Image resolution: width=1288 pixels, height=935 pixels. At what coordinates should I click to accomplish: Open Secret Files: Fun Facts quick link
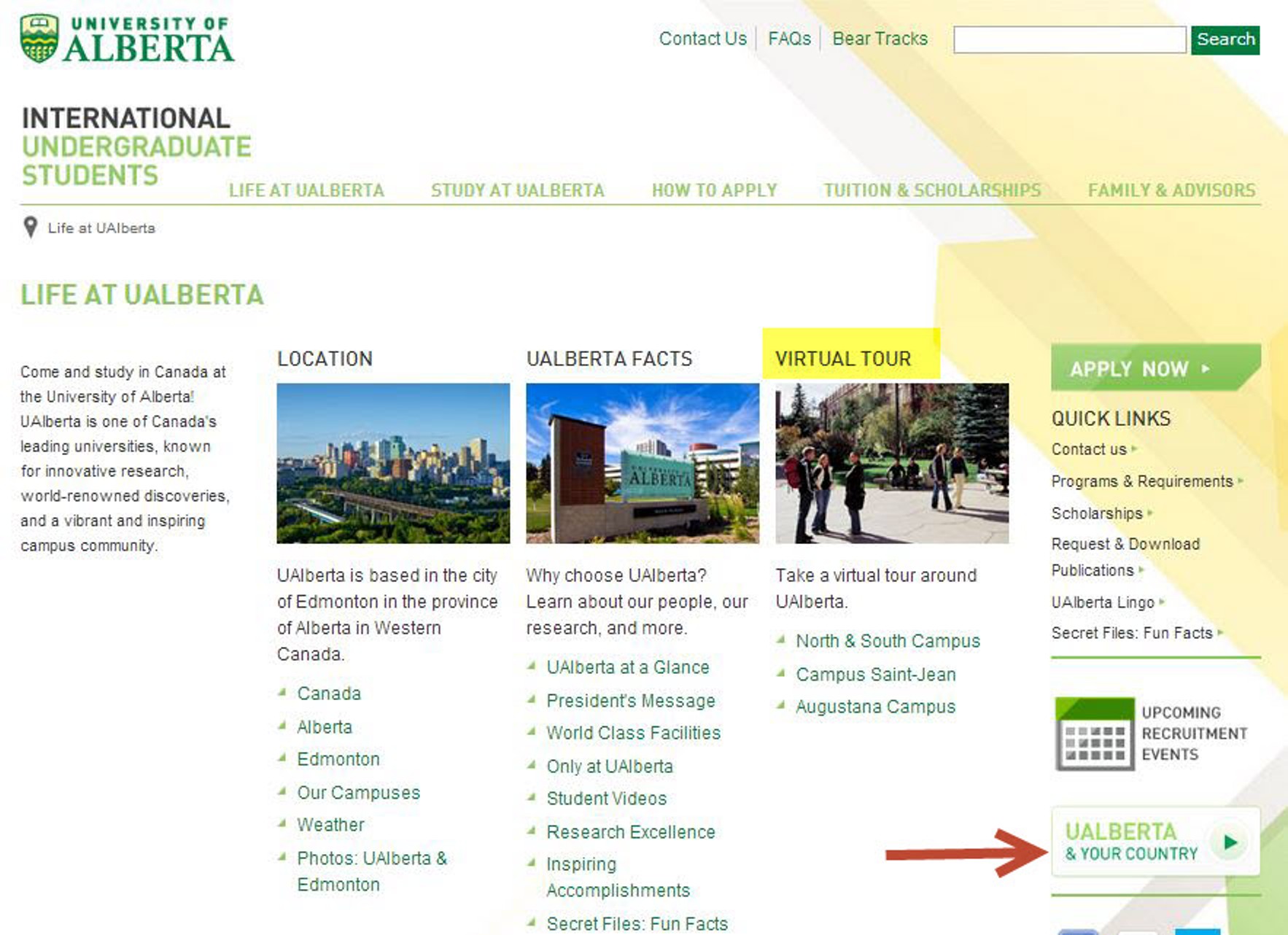(1132, 633)
